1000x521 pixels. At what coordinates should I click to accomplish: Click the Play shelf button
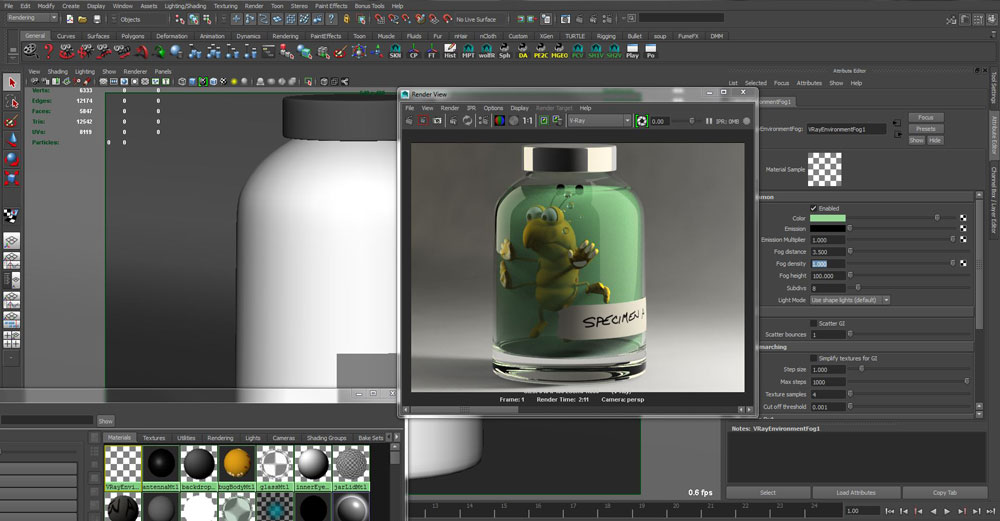click(x=632, y=51)
